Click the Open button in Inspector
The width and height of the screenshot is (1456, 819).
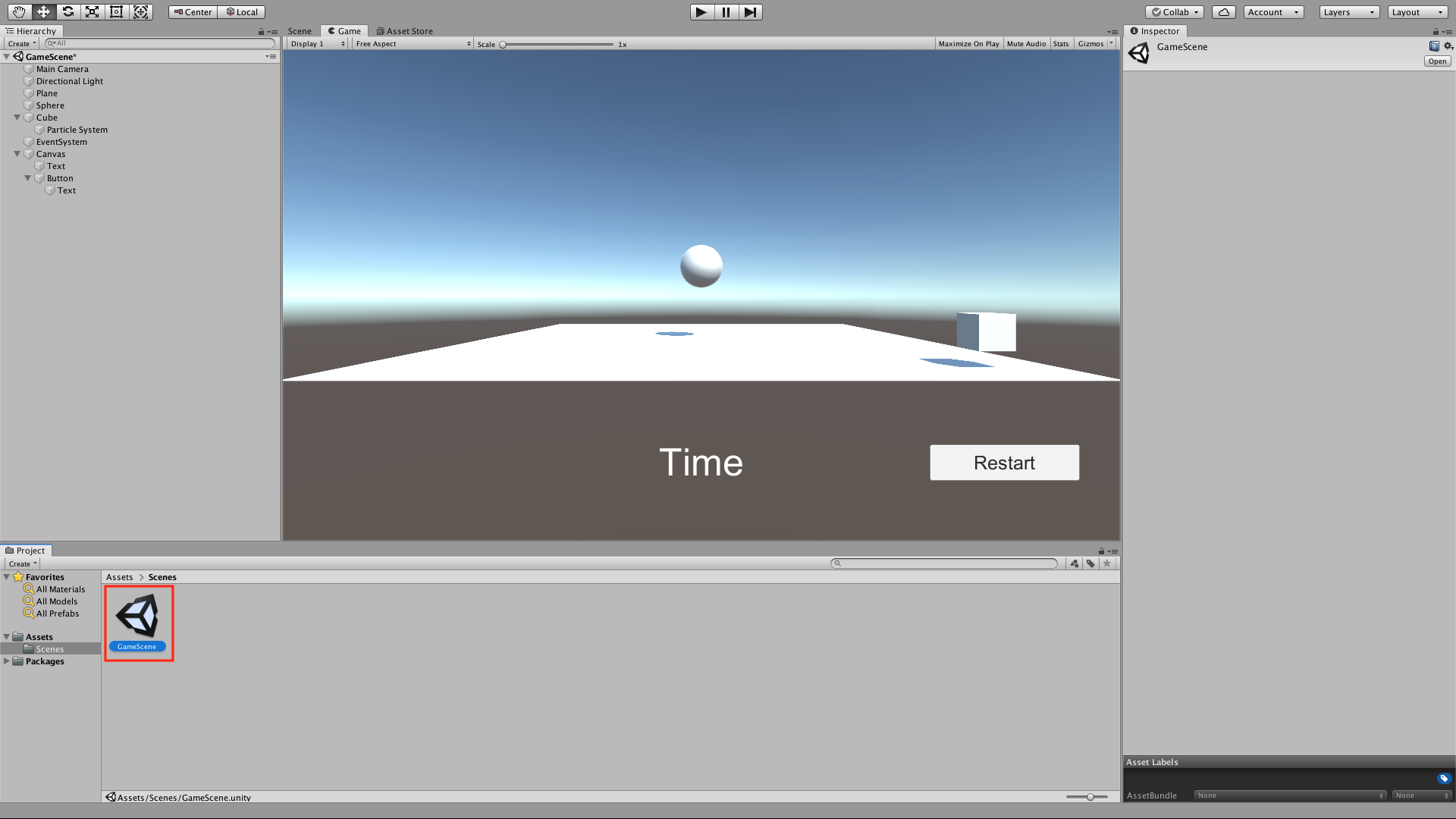tap(1437, 61)
